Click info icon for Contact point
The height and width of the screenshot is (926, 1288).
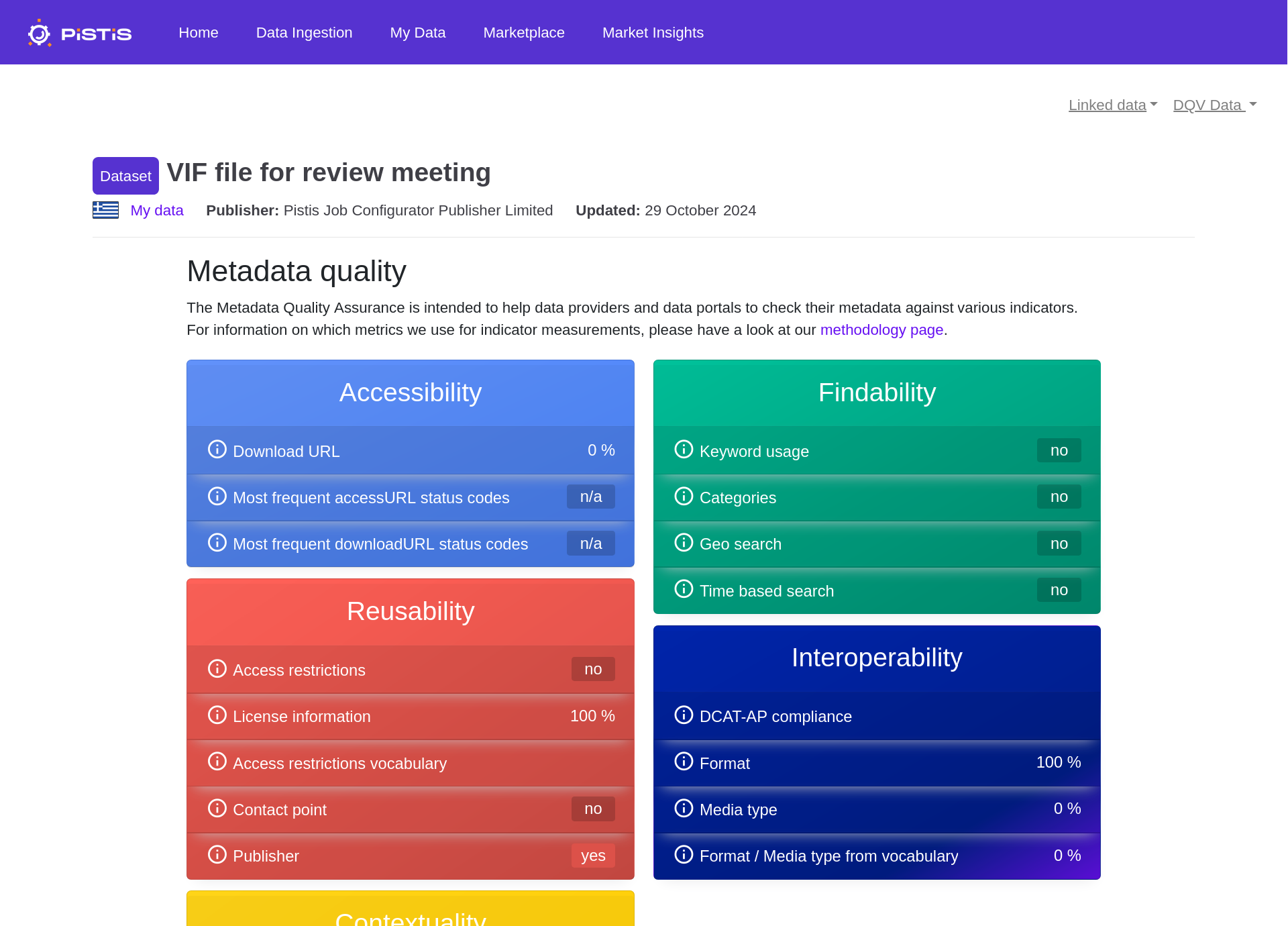pos(217,808)
